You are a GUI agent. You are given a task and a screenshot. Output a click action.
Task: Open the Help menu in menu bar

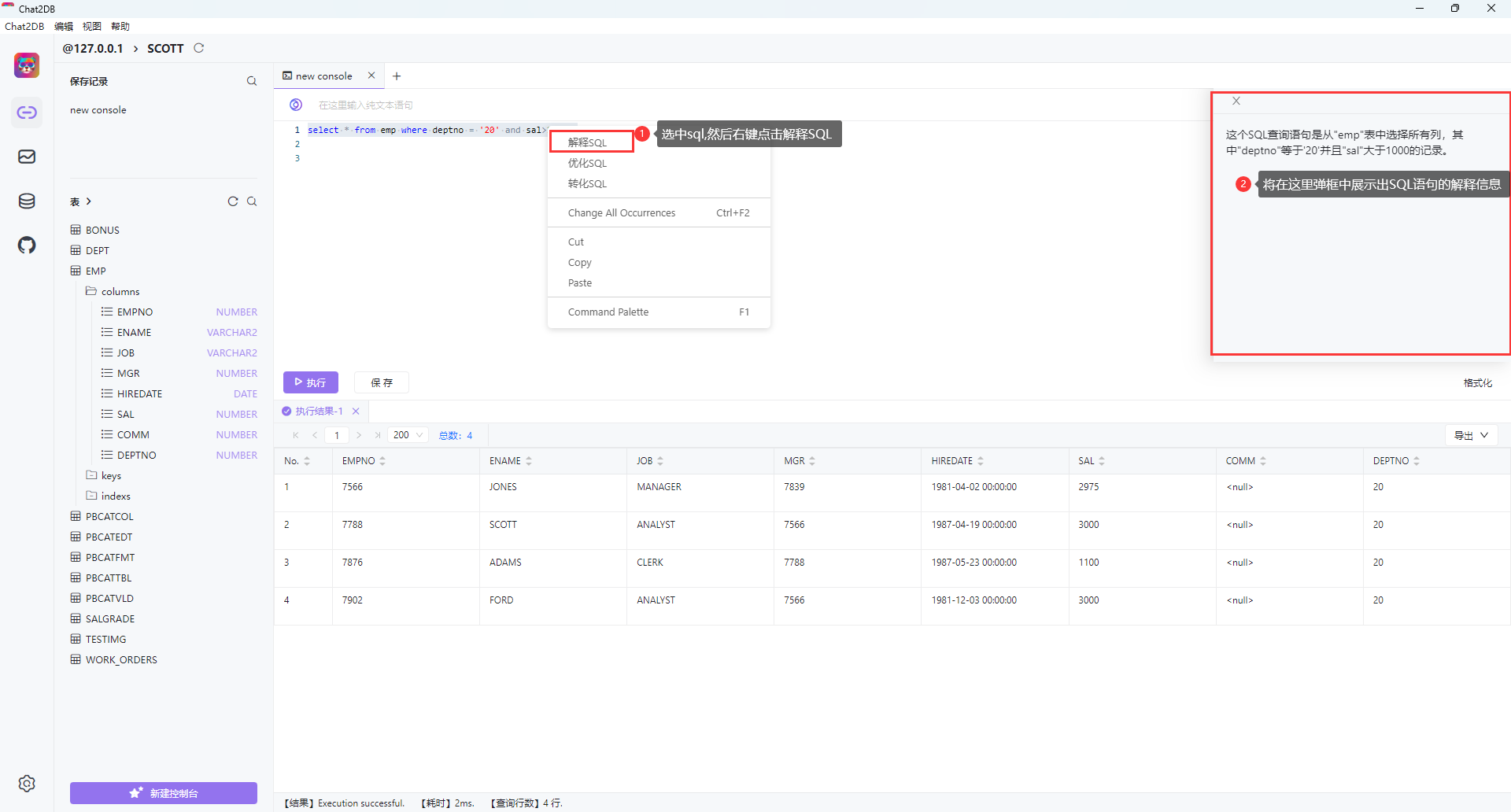tap(120, 26)
